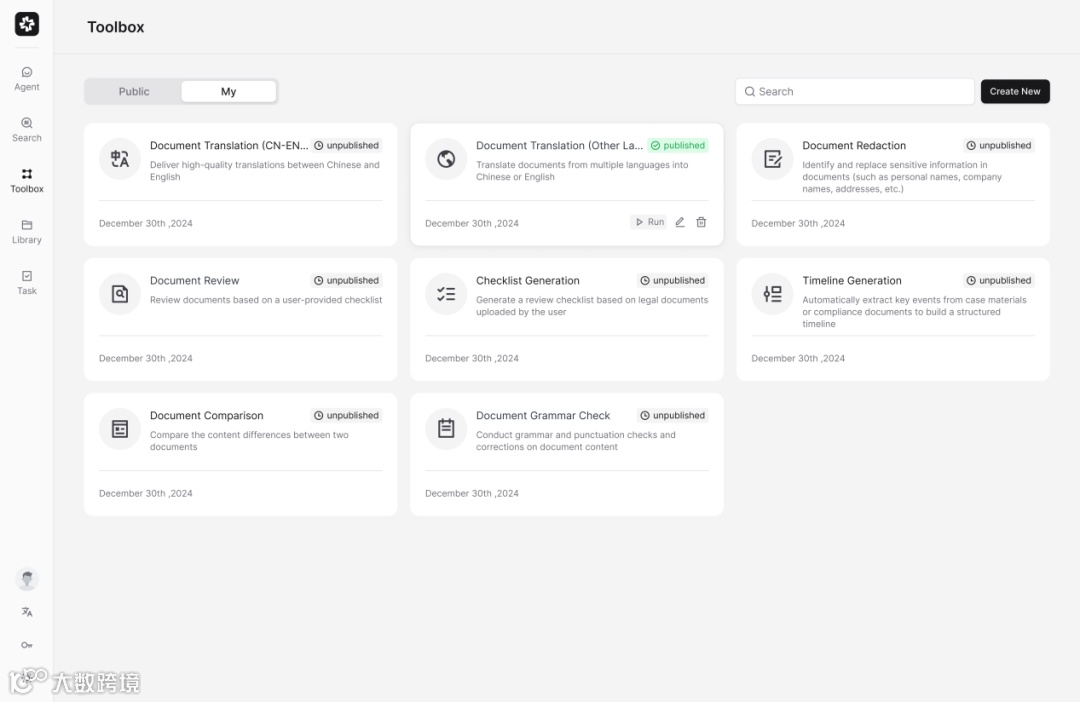
Task: Click unpublished badge on Document Grammar Check
Action: click(x=673, y=415)
